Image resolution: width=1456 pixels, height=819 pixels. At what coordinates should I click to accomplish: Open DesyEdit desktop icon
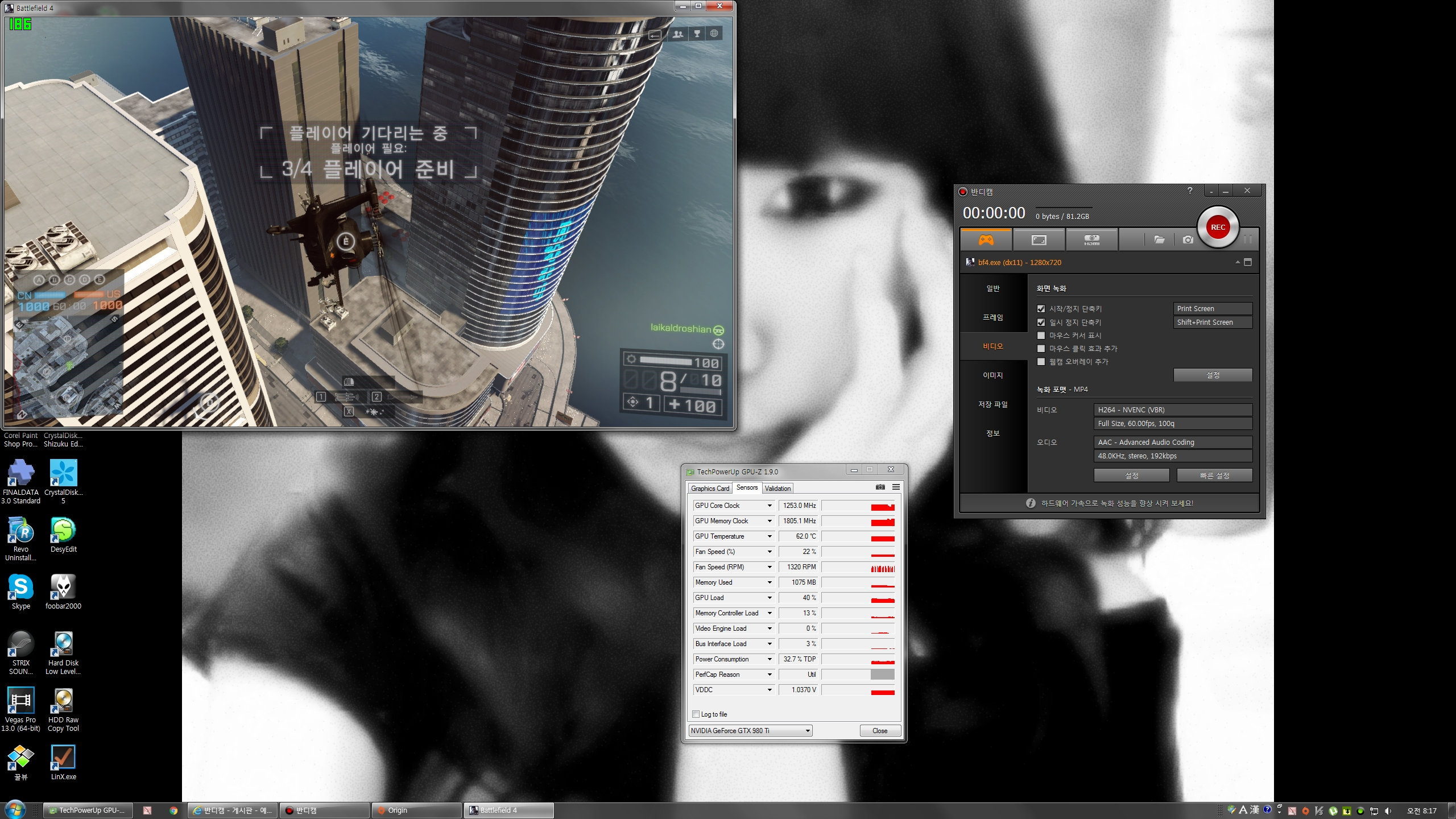click(63, 535)
